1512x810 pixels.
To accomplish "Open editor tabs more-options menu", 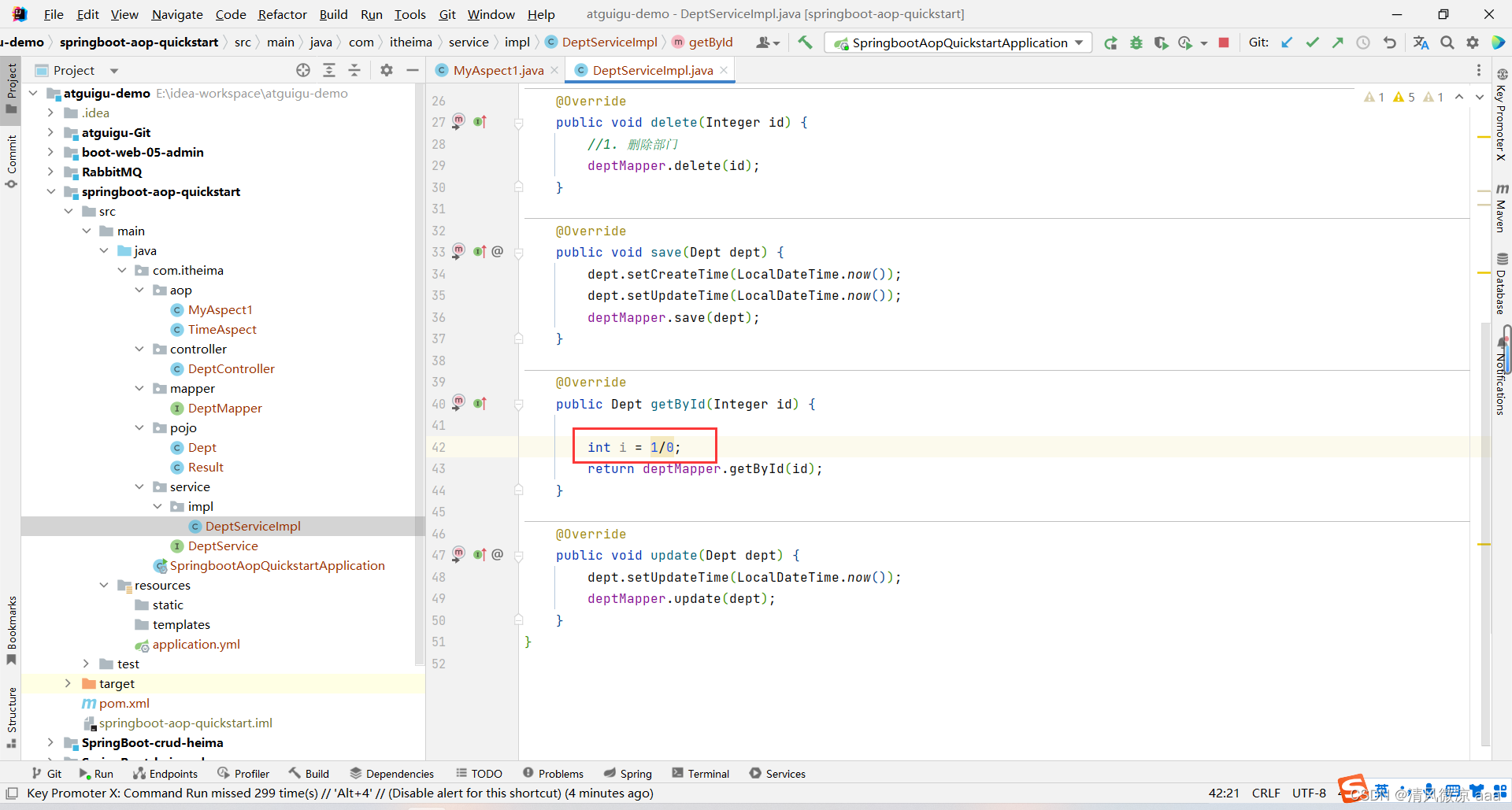I will point(1479,70).
